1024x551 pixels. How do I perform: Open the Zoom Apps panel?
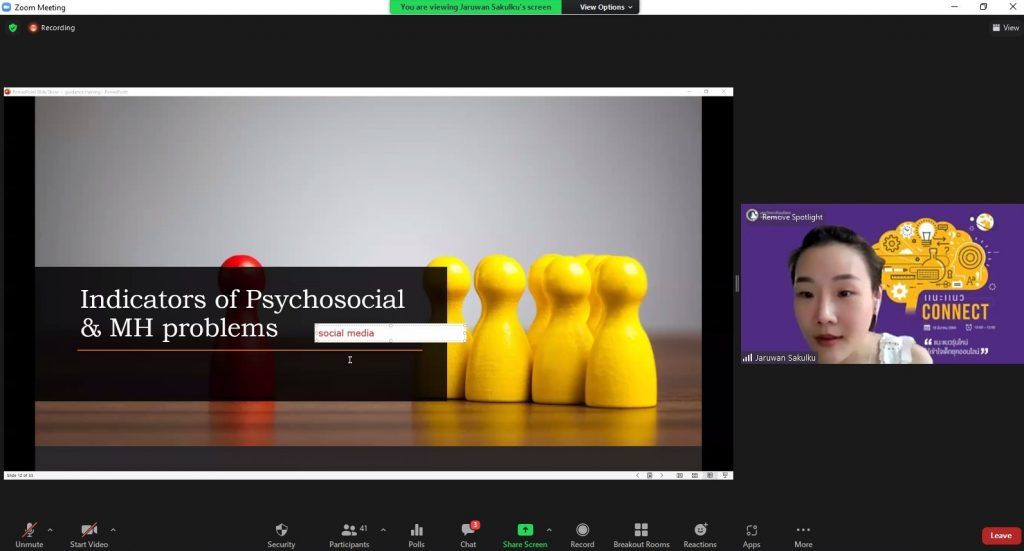751,534
